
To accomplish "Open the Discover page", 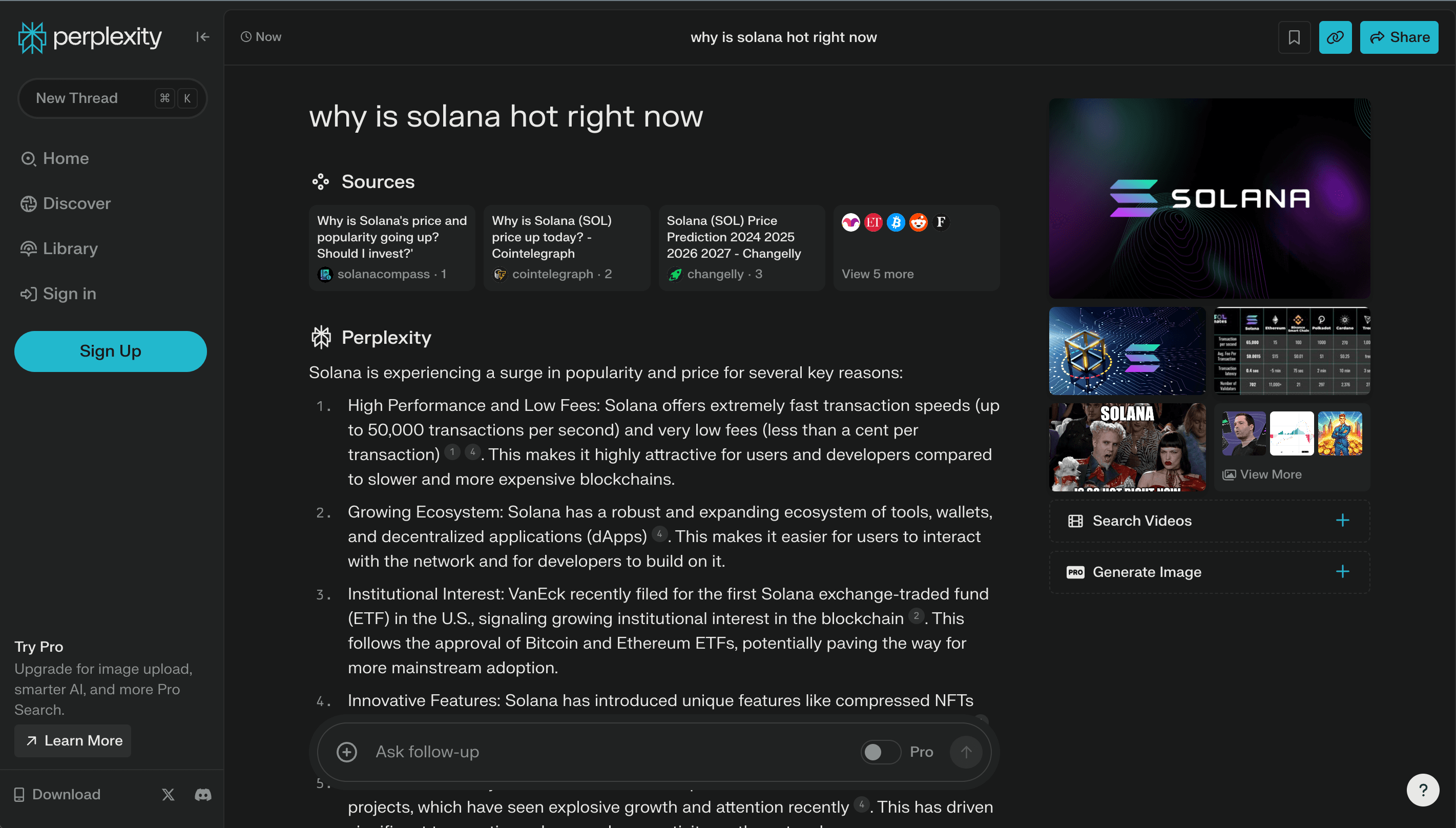I will 66,203.
